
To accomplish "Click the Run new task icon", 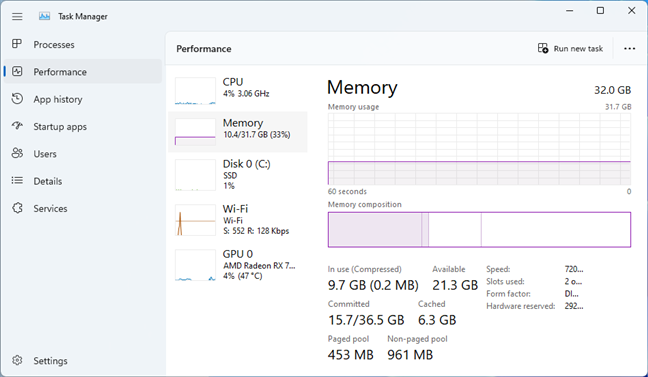I will [x=543, y=48].
